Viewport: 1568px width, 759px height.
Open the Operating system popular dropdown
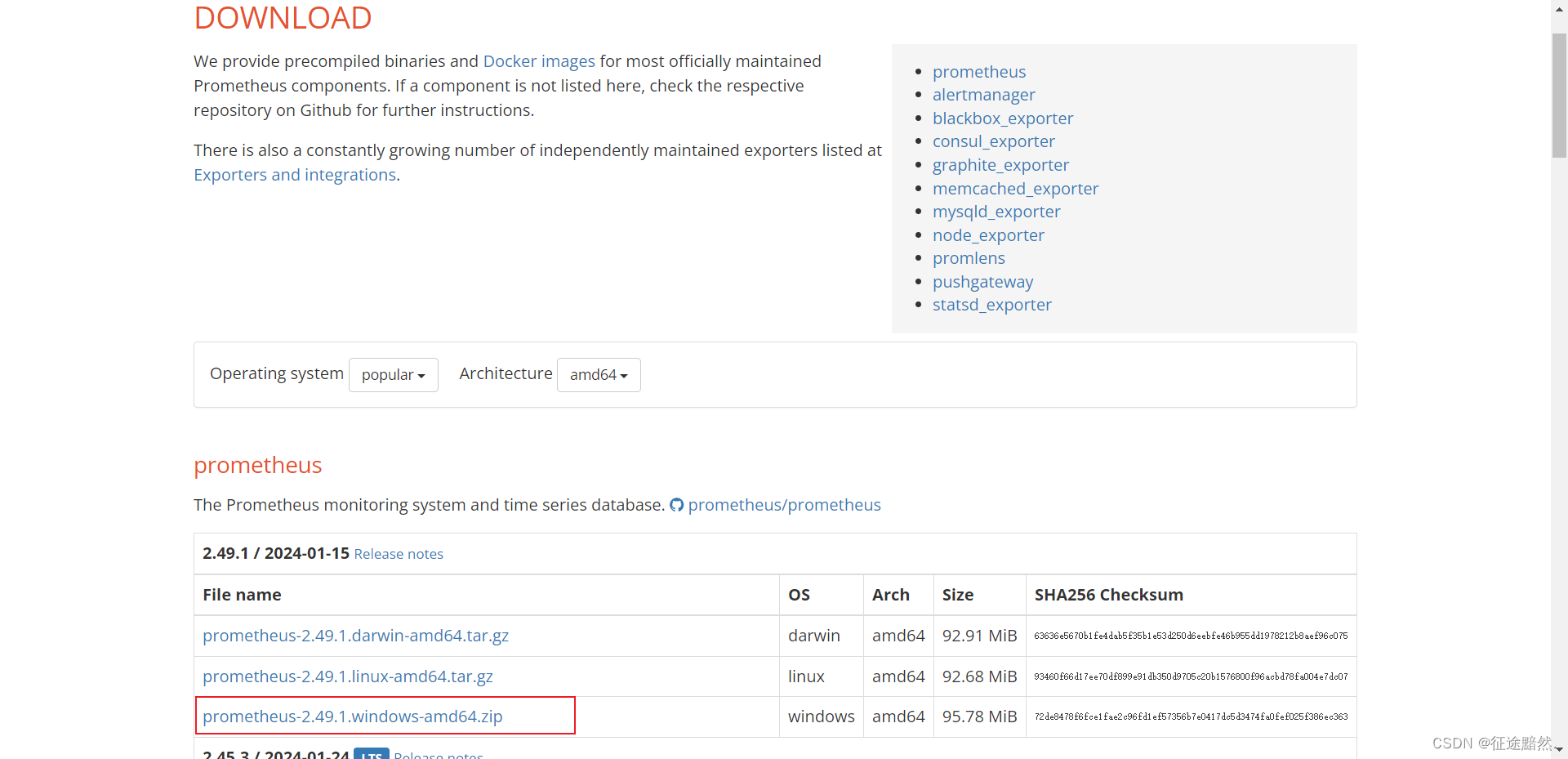(x=394, y=375)
